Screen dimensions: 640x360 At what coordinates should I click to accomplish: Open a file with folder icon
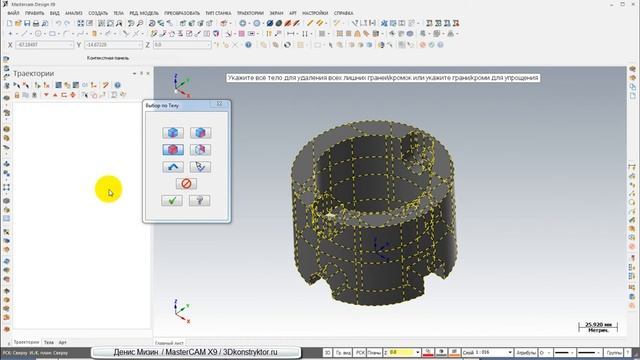coord(18,24)
